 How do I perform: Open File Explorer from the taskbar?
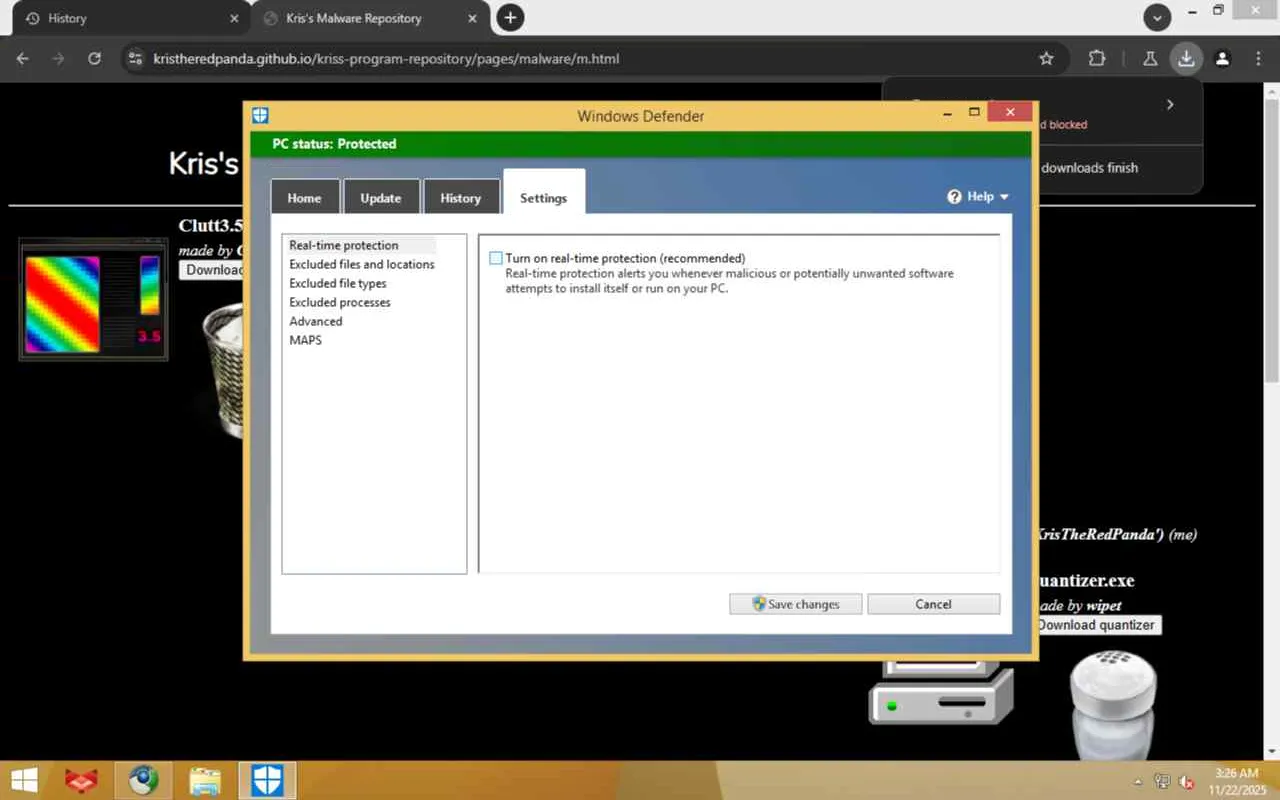(x=205, y=780)
